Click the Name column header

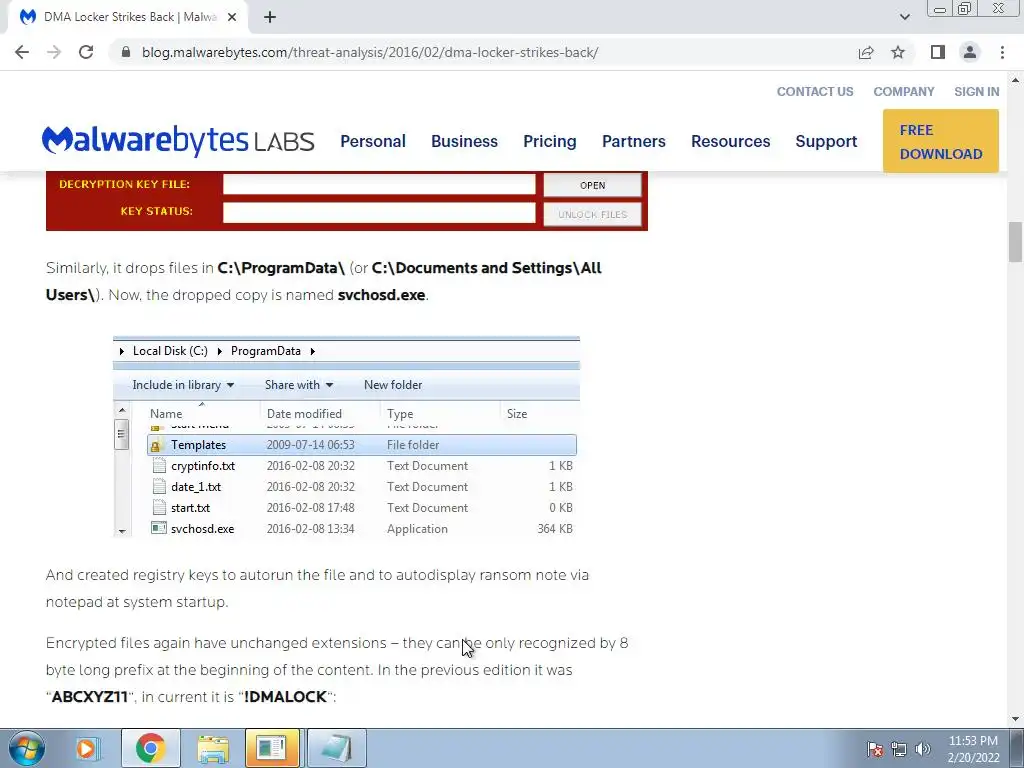pos(166,413)
